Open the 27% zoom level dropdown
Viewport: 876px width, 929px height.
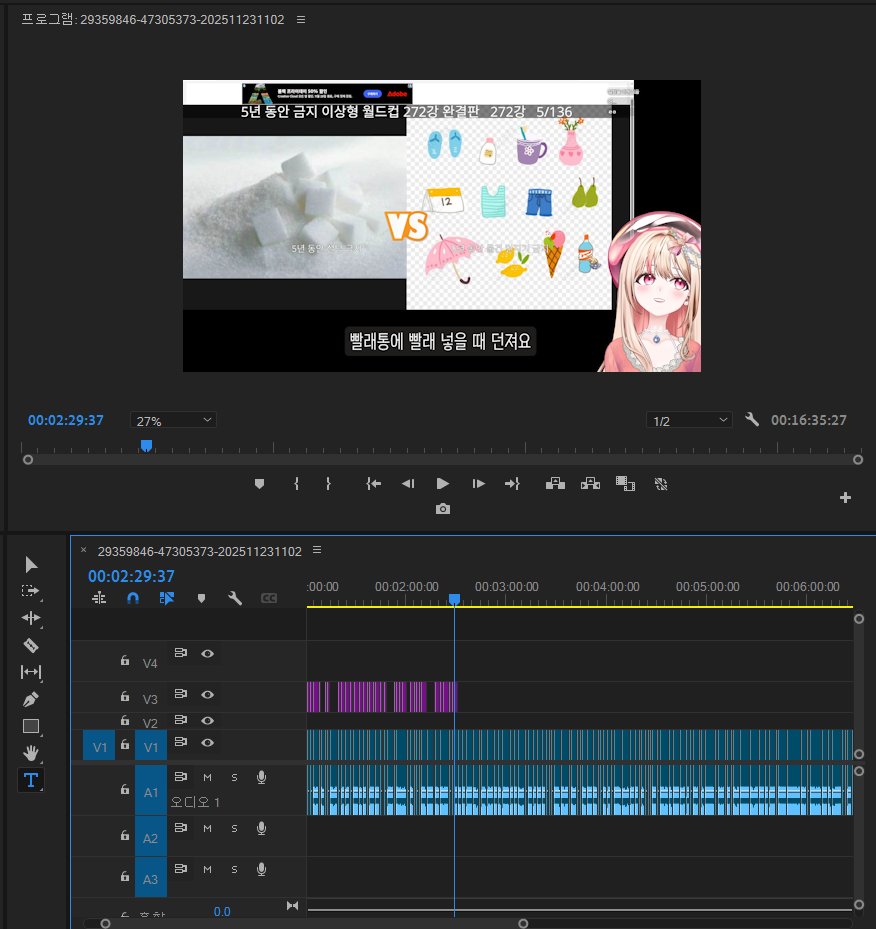(x=173, y=420)
